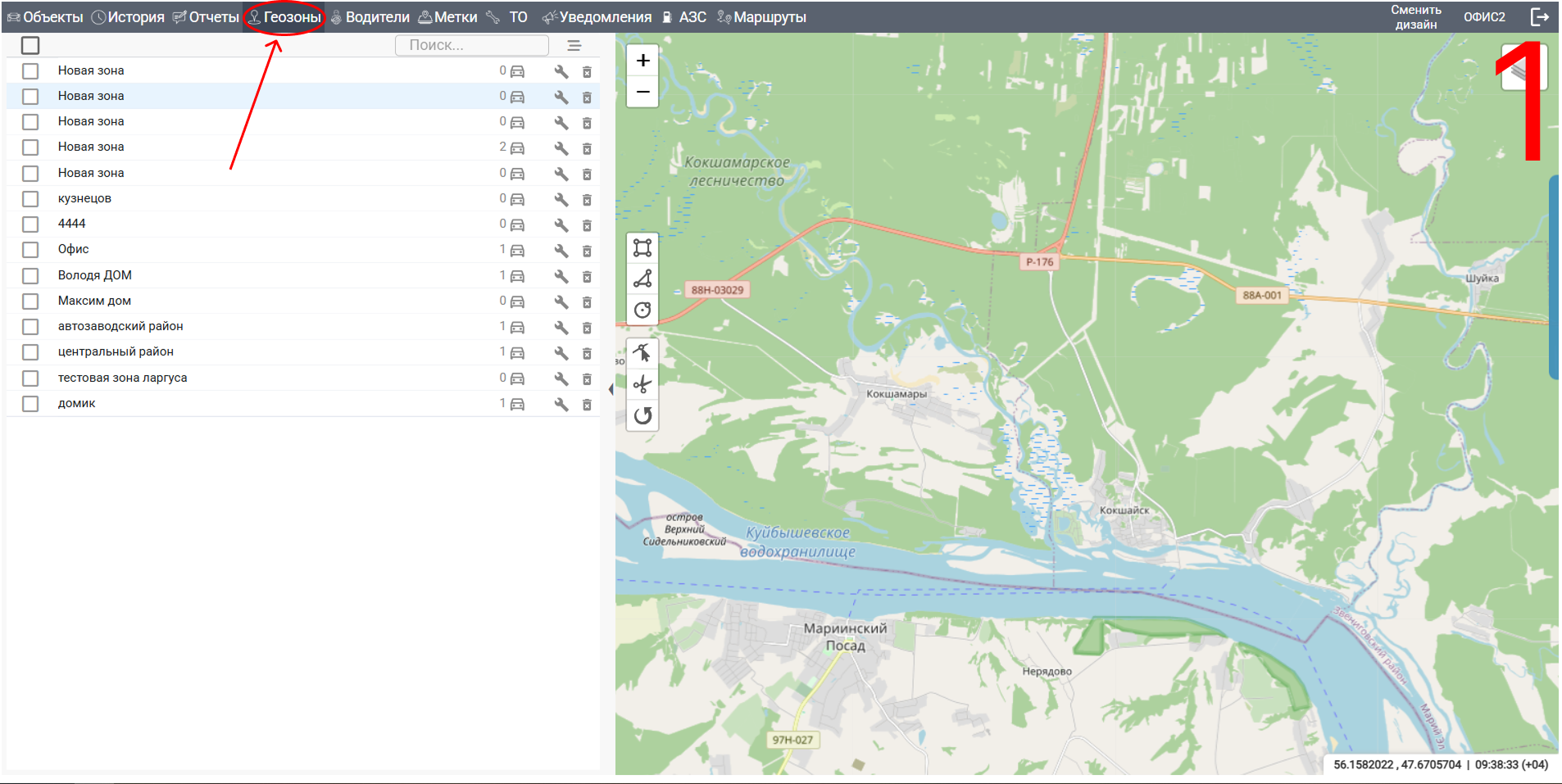Select the rectangle geozone drawing tool
This screenshot has width=1562, height=784.
(643, 247)
